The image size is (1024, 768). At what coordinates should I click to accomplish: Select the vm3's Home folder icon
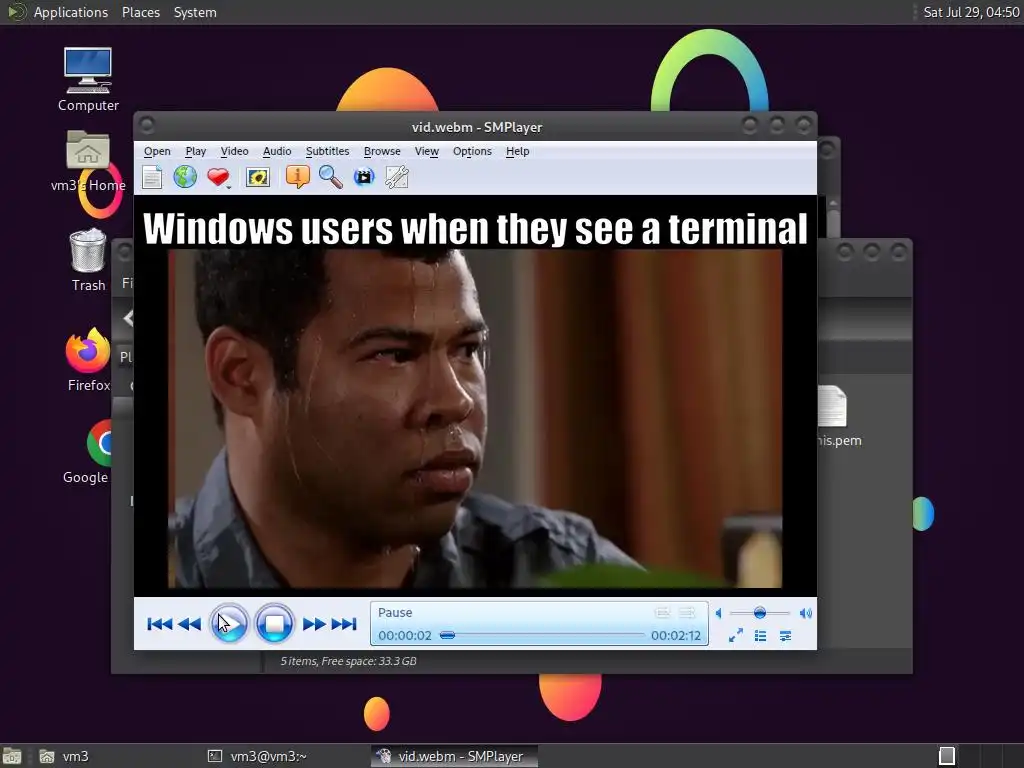click(88, 161)
